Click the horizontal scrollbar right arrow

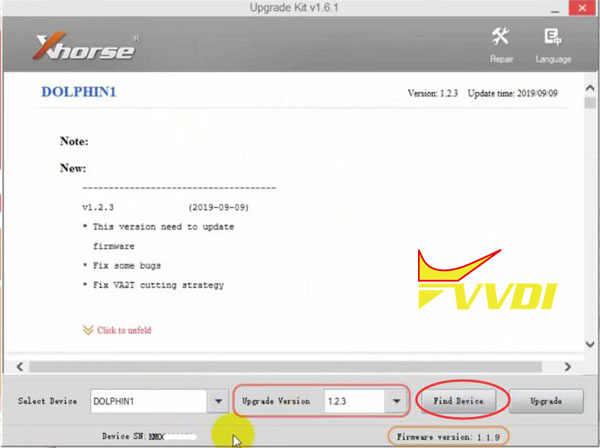coord(567,367)
